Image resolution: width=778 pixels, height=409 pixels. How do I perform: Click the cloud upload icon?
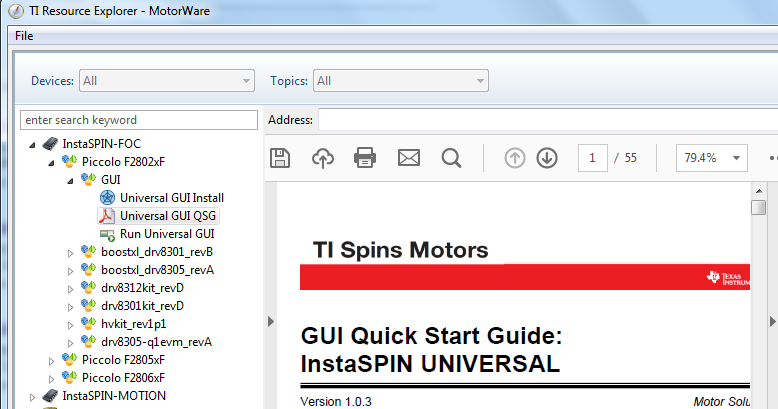click(x=323, y=158)
